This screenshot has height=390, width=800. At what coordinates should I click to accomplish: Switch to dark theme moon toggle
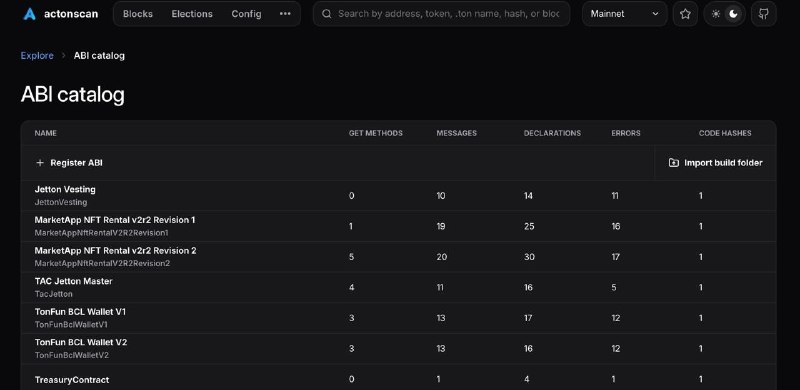[x=733, y=14]
